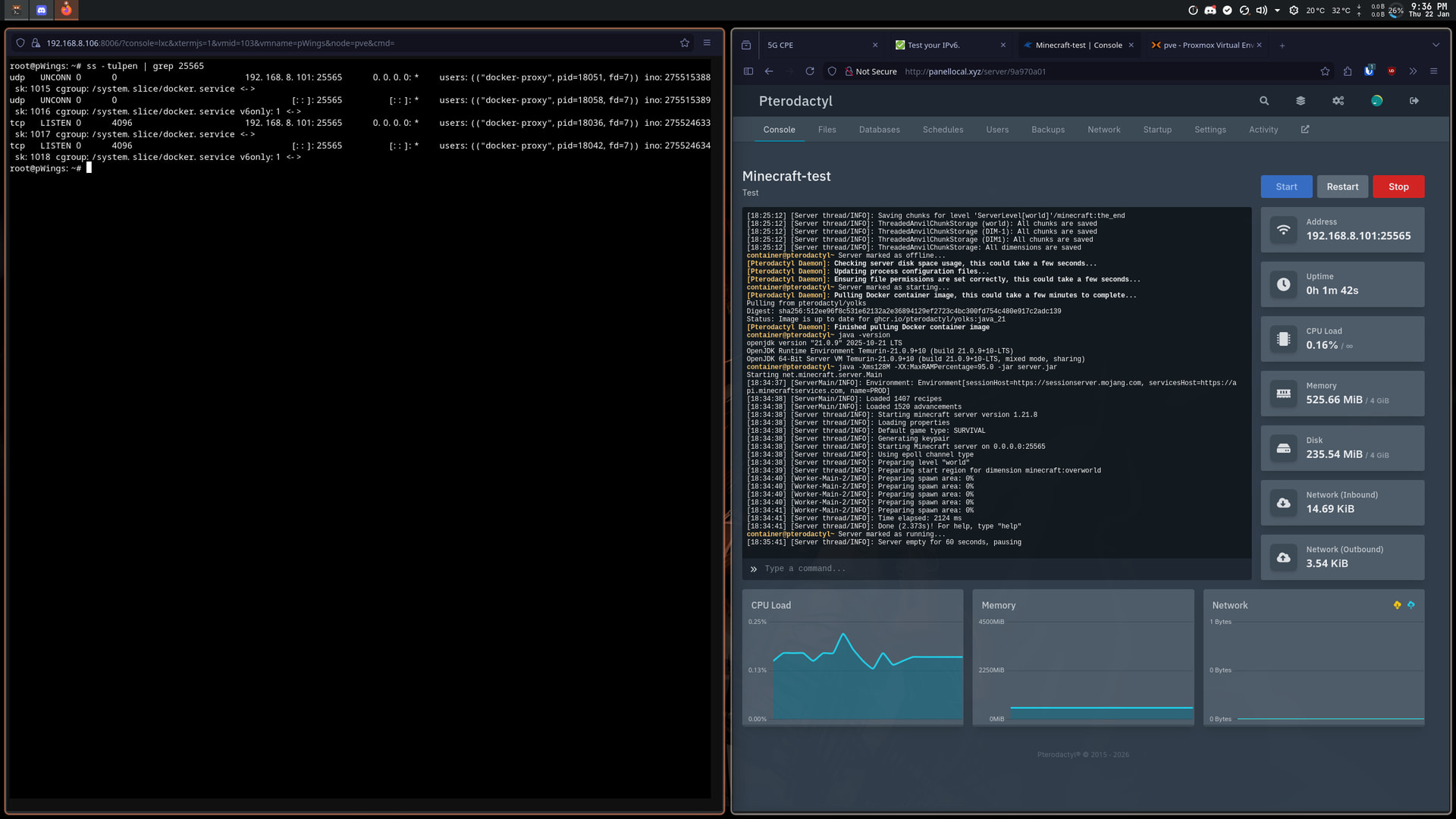Expand the system tray hidden icons arrow
Image resolution: width=1456 pixels, height=819 pixels.
[x=1278, y=11]
